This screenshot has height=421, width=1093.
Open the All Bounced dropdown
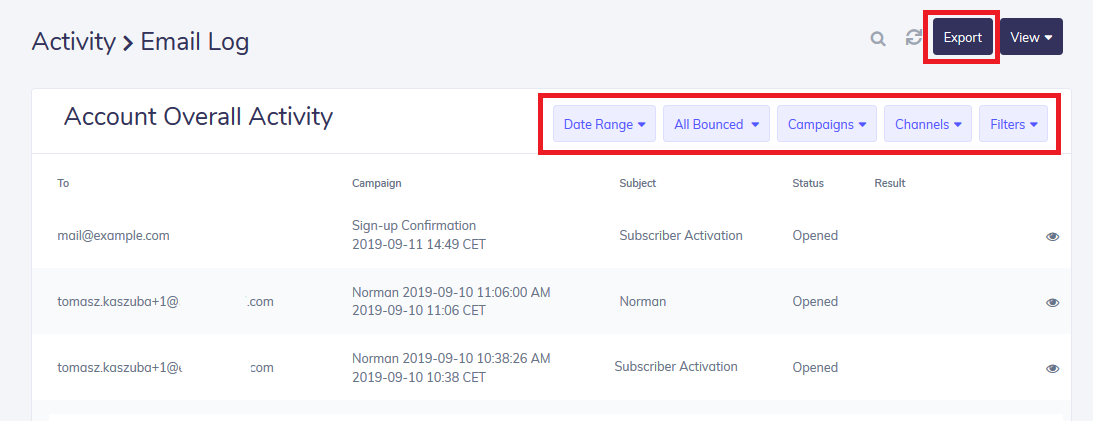pyautogui.click(x=716, y=125)
